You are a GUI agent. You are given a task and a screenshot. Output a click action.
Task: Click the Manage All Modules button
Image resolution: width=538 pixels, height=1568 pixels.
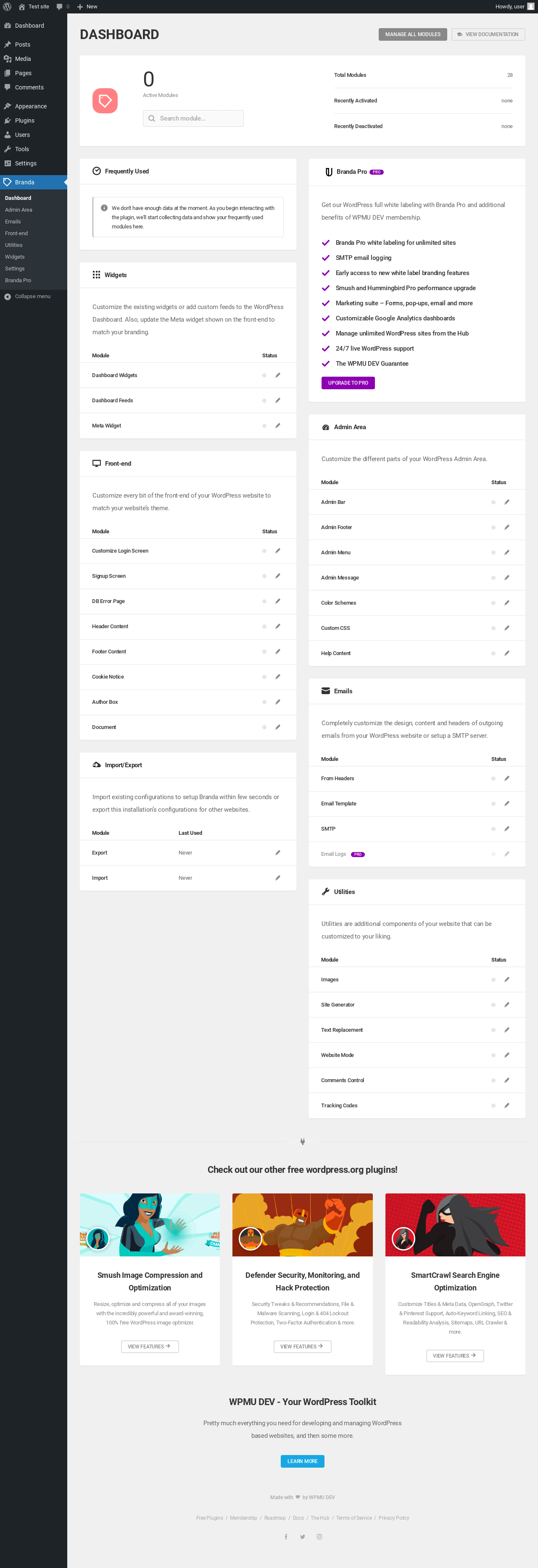pos(412,35)
